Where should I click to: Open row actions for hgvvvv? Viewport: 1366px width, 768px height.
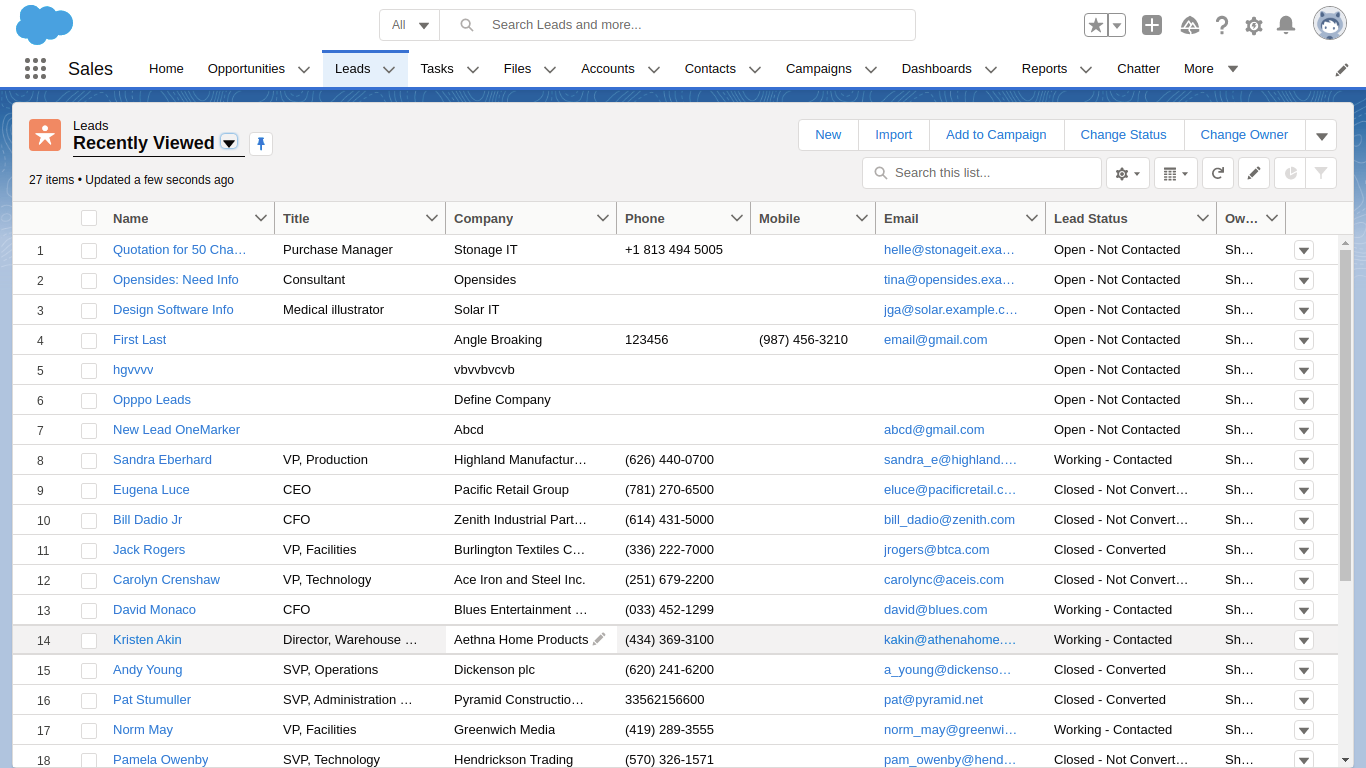coord(1304,370)
